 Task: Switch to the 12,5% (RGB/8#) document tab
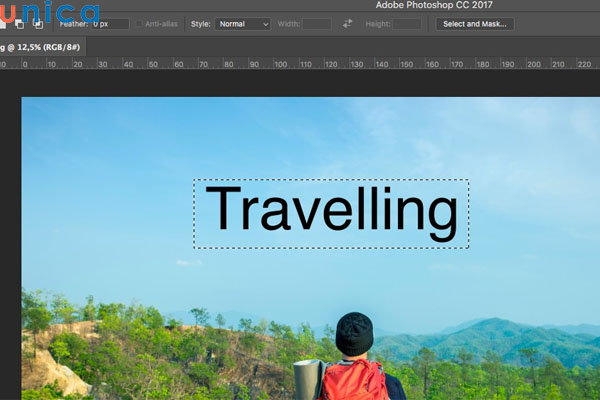(x=42, y=47)
